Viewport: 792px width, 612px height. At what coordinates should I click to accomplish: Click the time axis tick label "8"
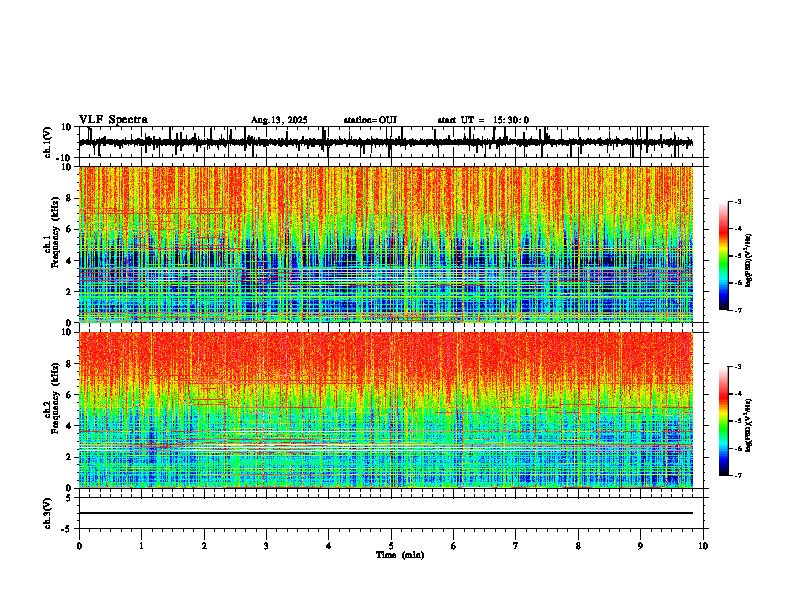pos(578,546)
